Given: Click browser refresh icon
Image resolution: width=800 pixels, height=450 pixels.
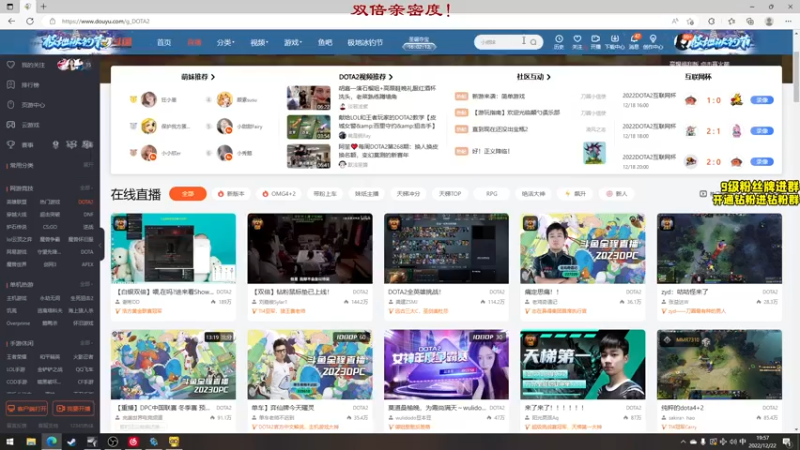Looking at the screenshot, I should 30,21.
